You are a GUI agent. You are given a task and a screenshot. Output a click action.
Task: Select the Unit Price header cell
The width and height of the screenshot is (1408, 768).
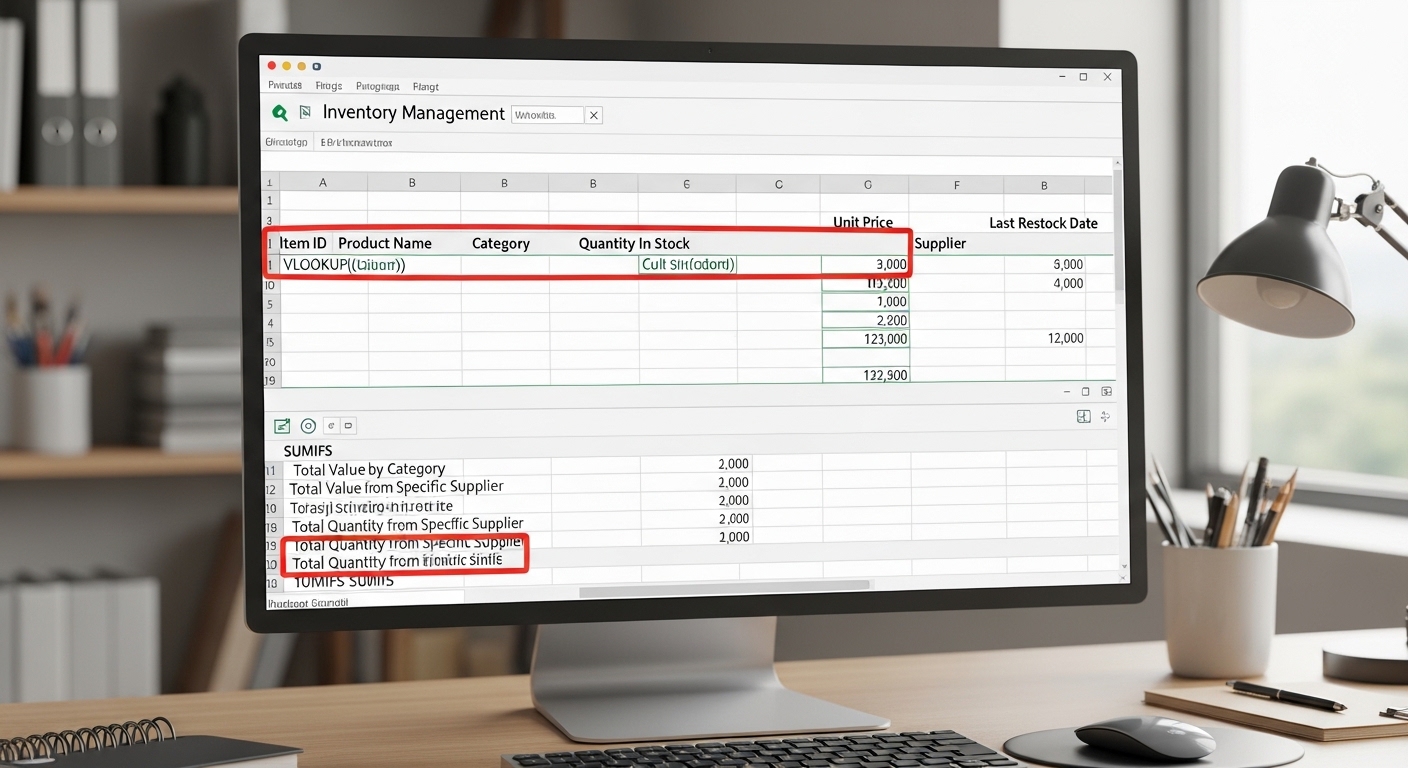coord(863,222)
